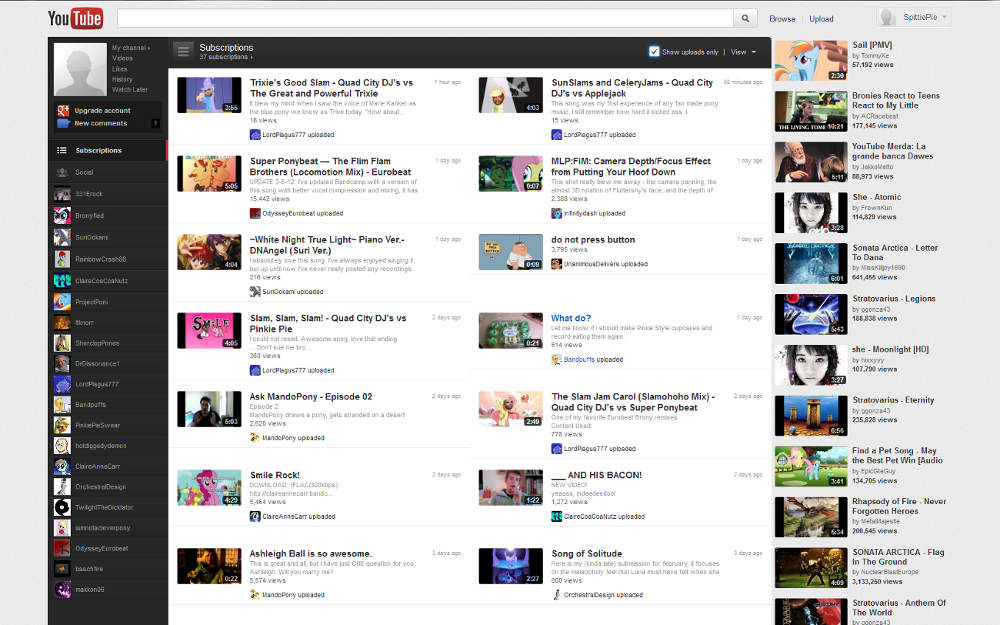The image size is (1000, 625).
Task: Select the Subscriptions sidebar tab
Action: point(107,151)
